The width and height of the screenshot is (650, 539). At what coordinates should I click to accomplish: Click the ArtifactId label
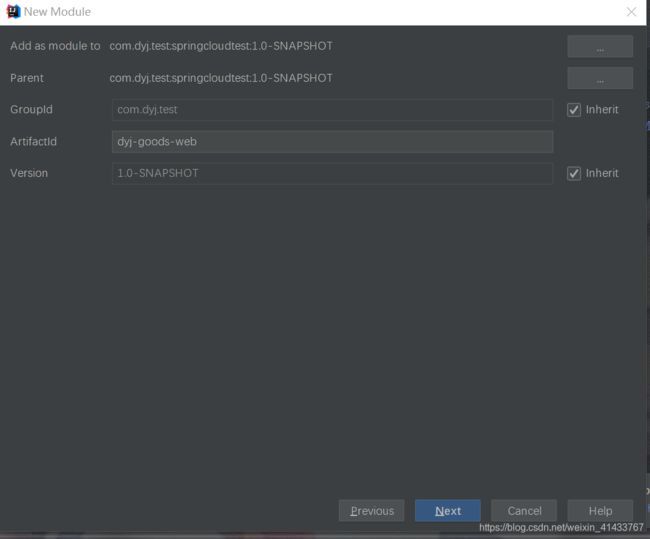point(34,141)
